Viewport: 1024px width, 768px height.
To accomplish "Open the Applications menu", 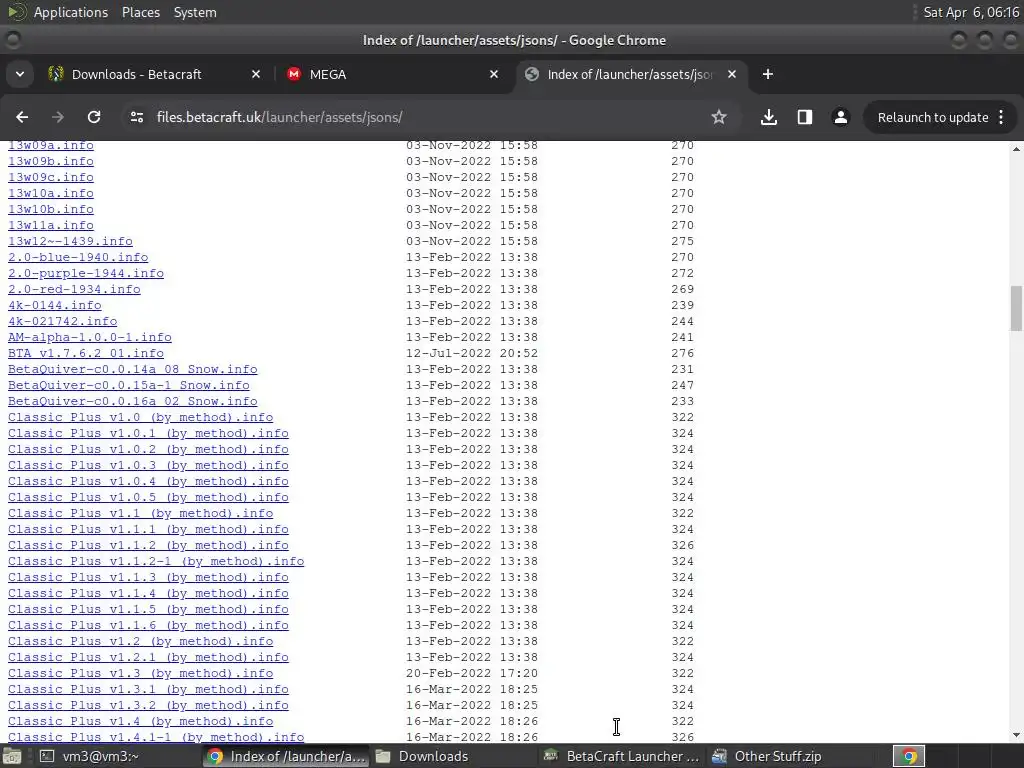I will 71,12.
